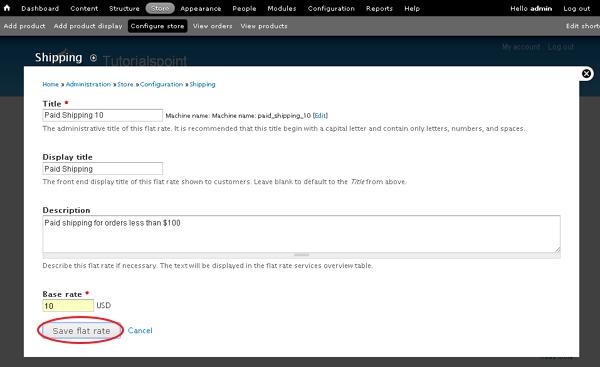Click inside the Description textarea
The height and width of the screenshot is (367, 600).
coord(302,234)
